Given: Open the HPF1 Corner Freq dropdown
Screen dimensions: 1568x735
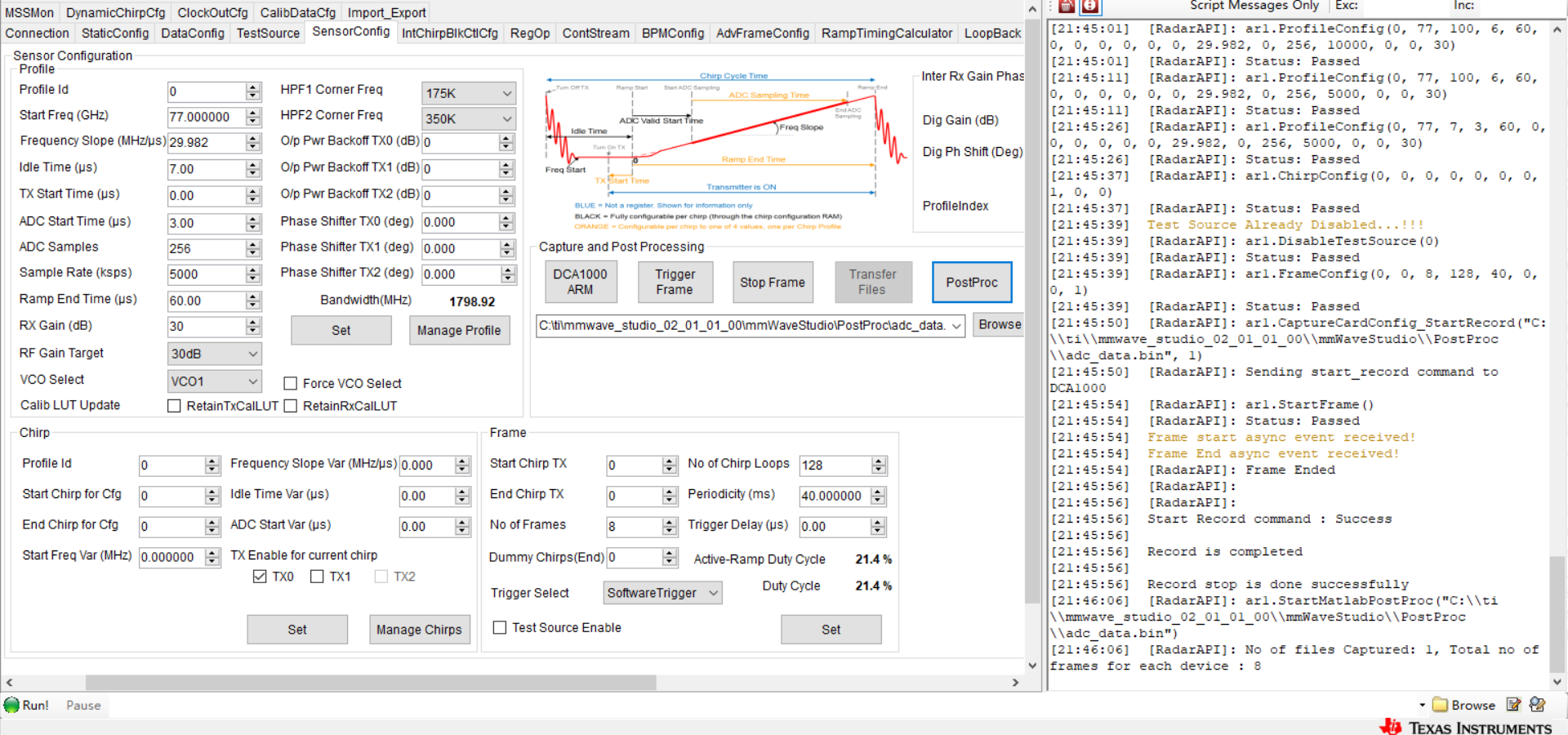Looking at the screenshot, I should [x=469, y=93].
